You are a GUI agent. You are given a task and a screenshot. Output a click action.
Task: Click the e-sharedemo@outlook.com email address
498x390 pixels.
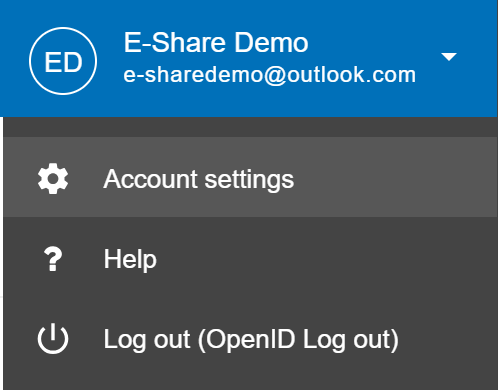click(x=270, y=75)
